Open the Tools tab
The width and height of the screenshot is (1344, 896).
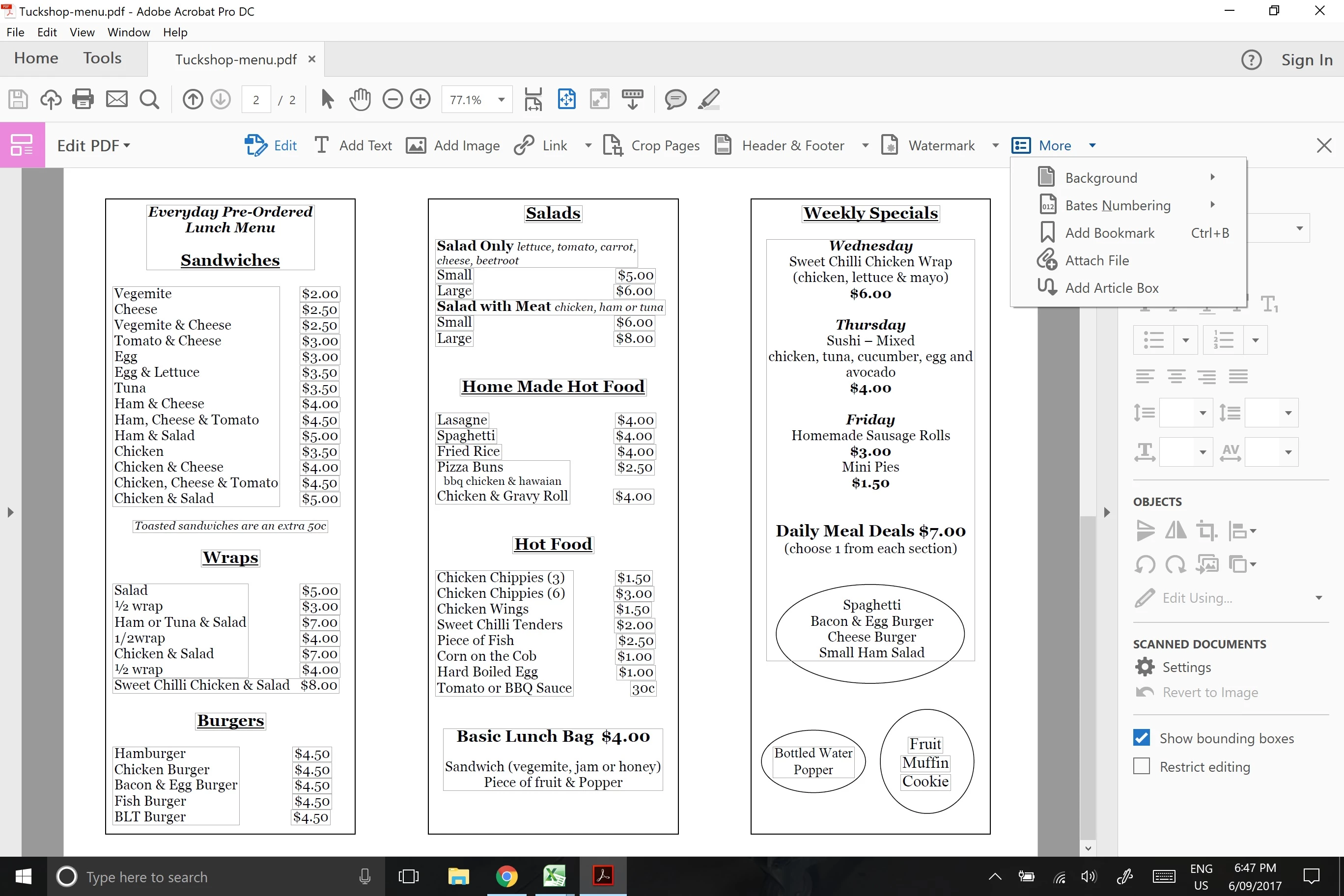pyautogui.click(x=102, y=58)
